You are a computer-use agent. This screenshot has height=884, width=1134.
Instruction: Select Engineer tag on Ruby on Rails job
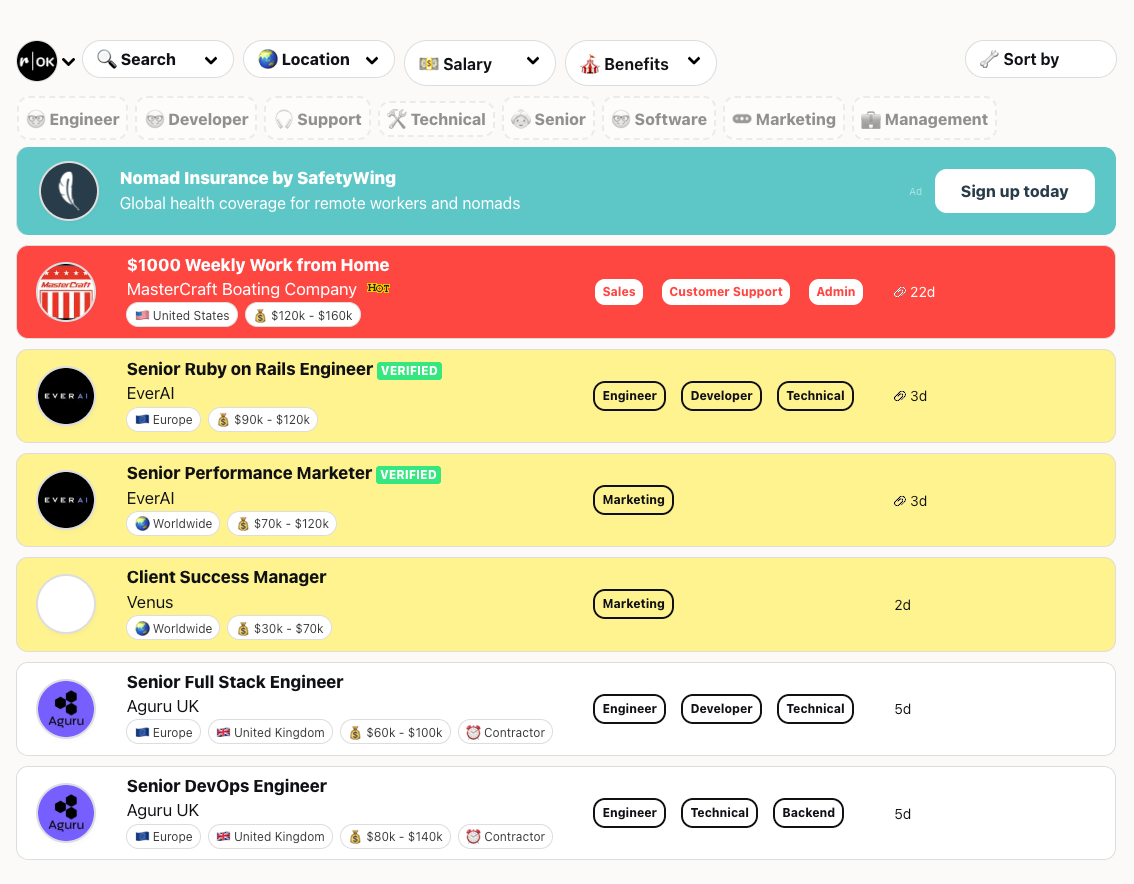(x=629, y=396)
